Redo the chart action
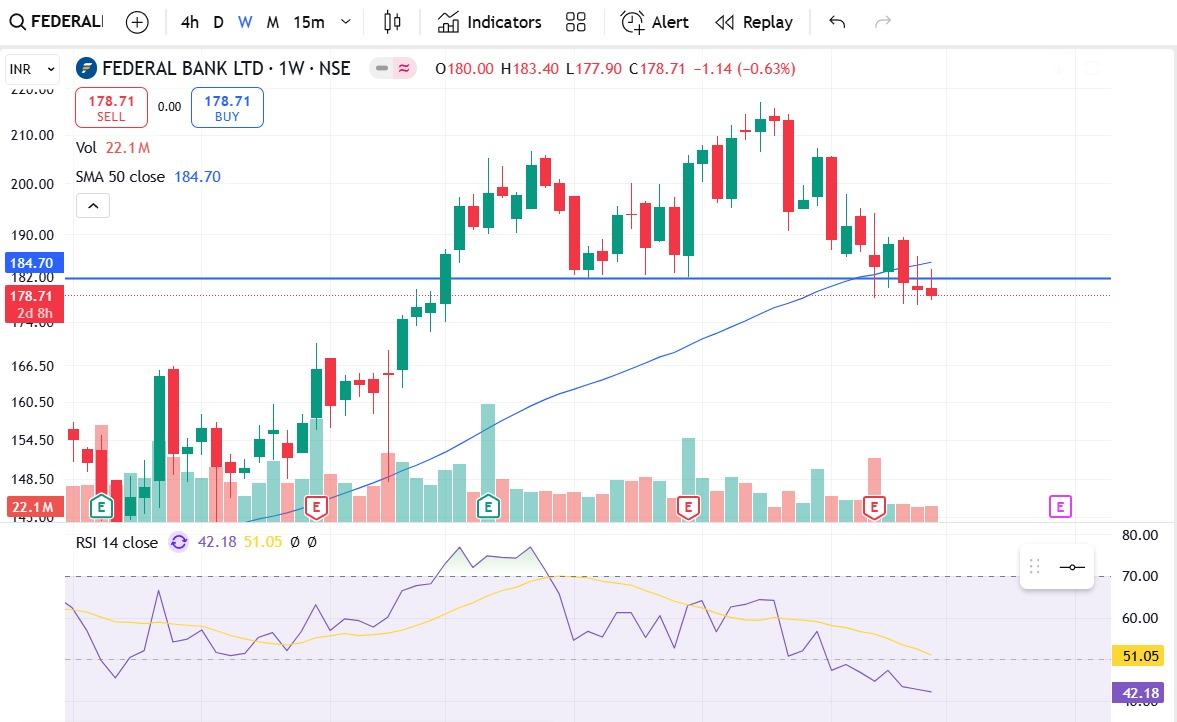Viewport: 1177px width, 722px height. (x=883, y=23)
